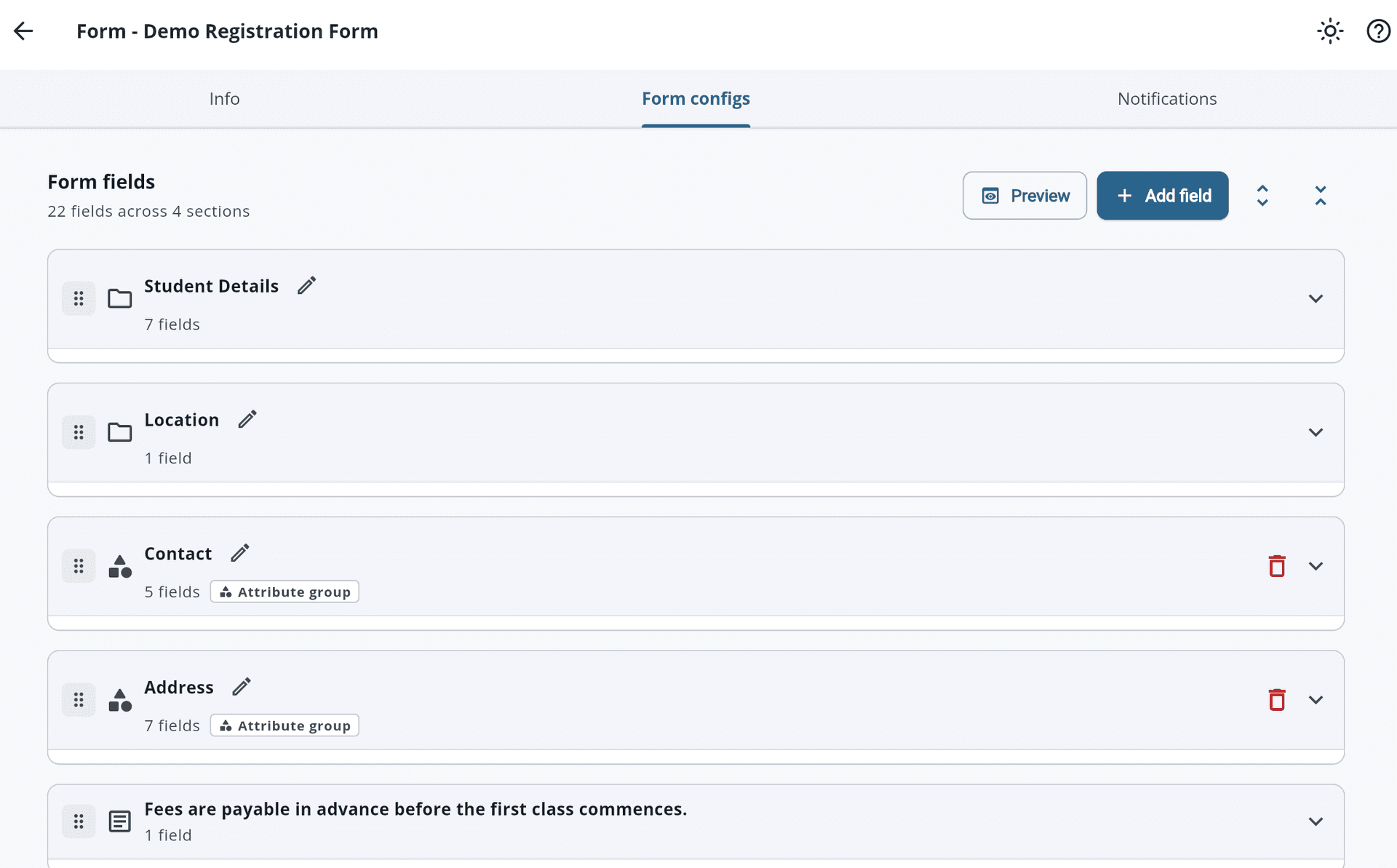Click '5 fields' under Contact
1397x868 pixels.
tap(172, 592)
